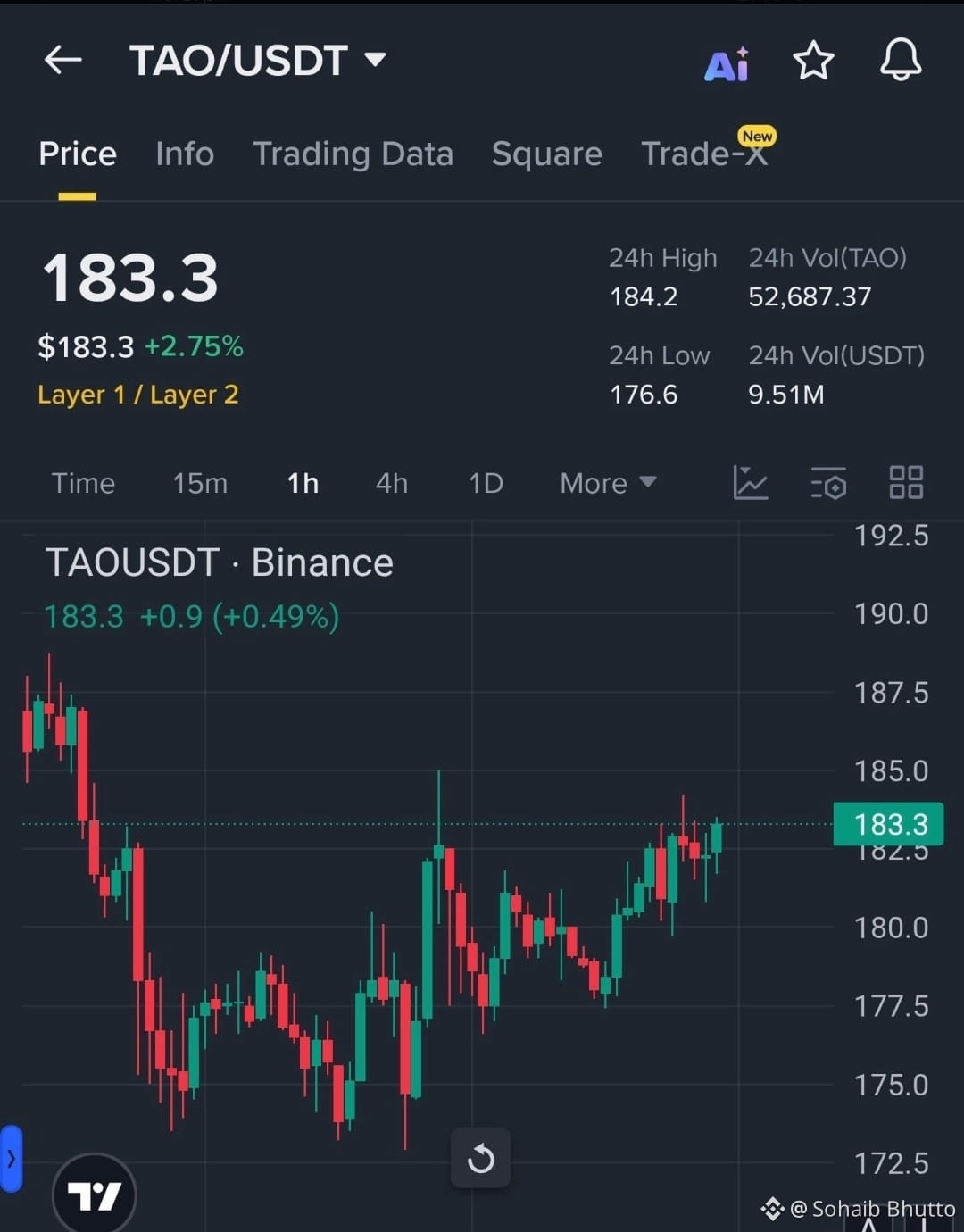The image size is (964, 1232).
Task: Tap the large 183.3 price value
Action: pos(130,278)
